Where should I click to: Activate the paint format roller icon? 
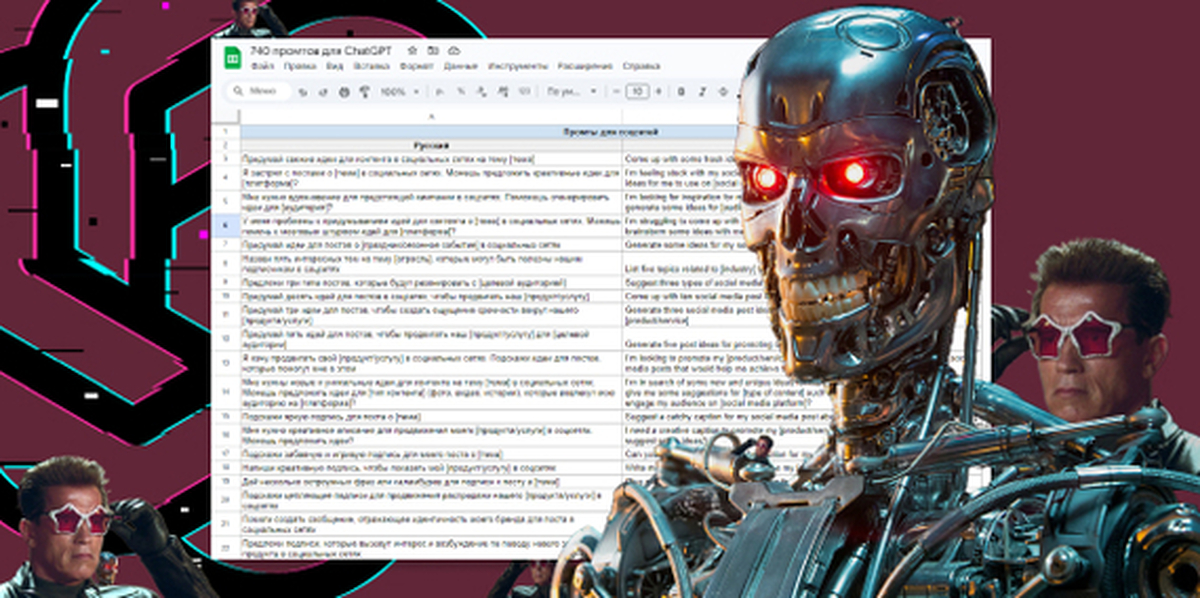(x=364, y=91)
